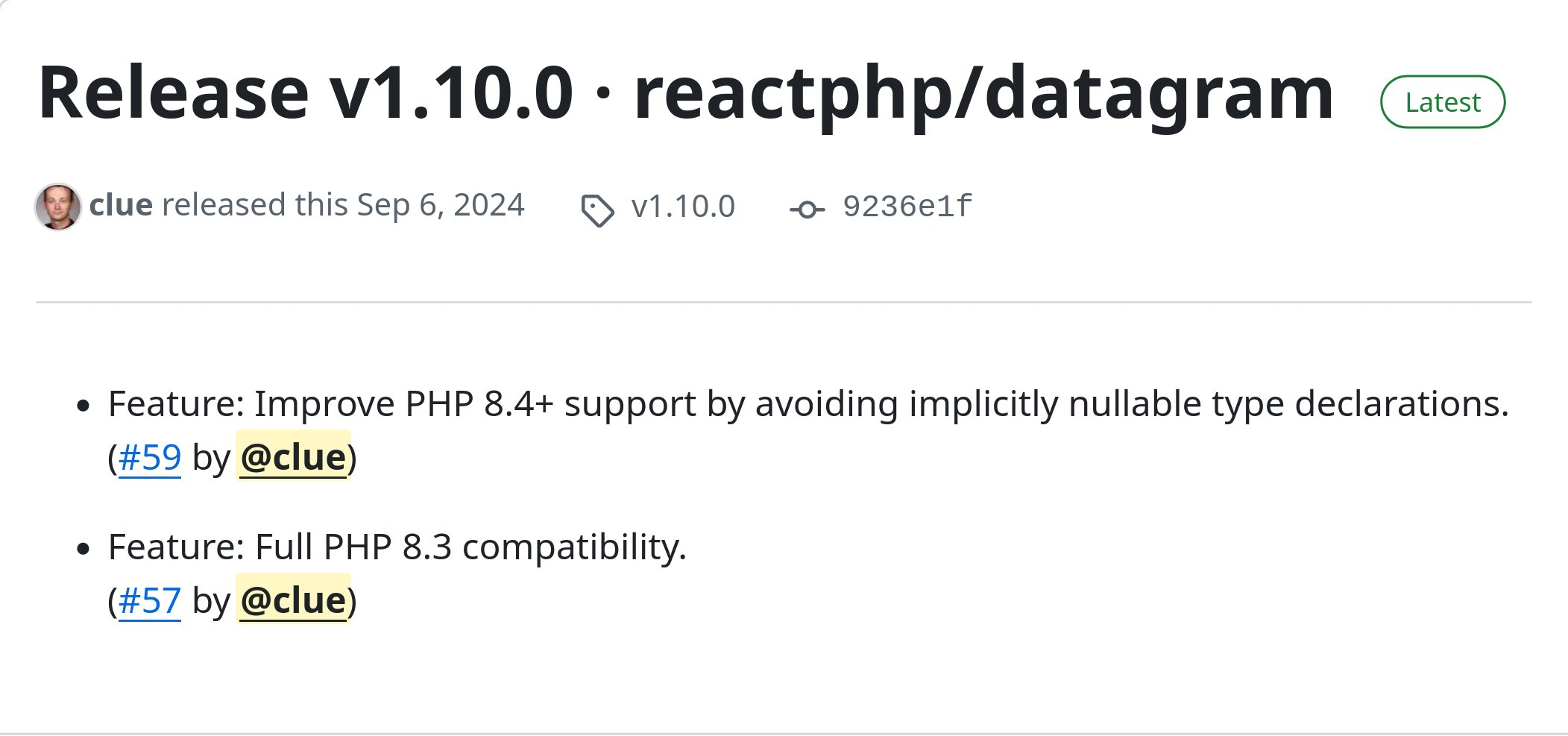
Task: Click the commit icon beside 9236e1f
Action: pos(807,210)
